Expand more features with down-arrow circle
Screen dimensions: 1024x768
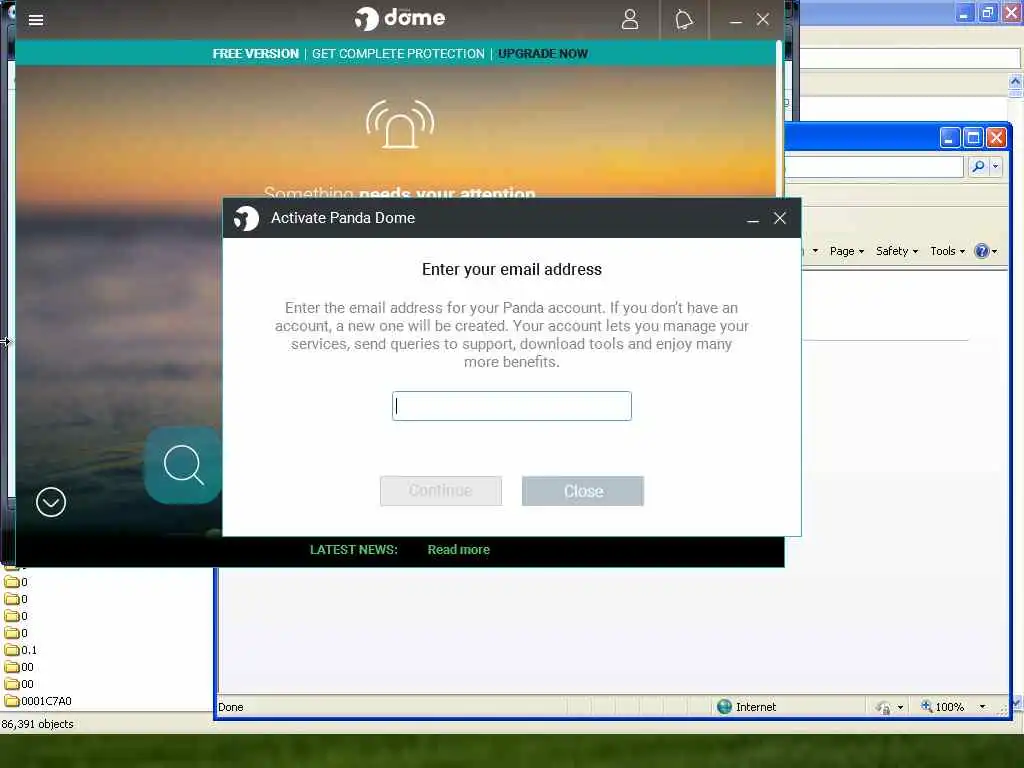(51, 502)
